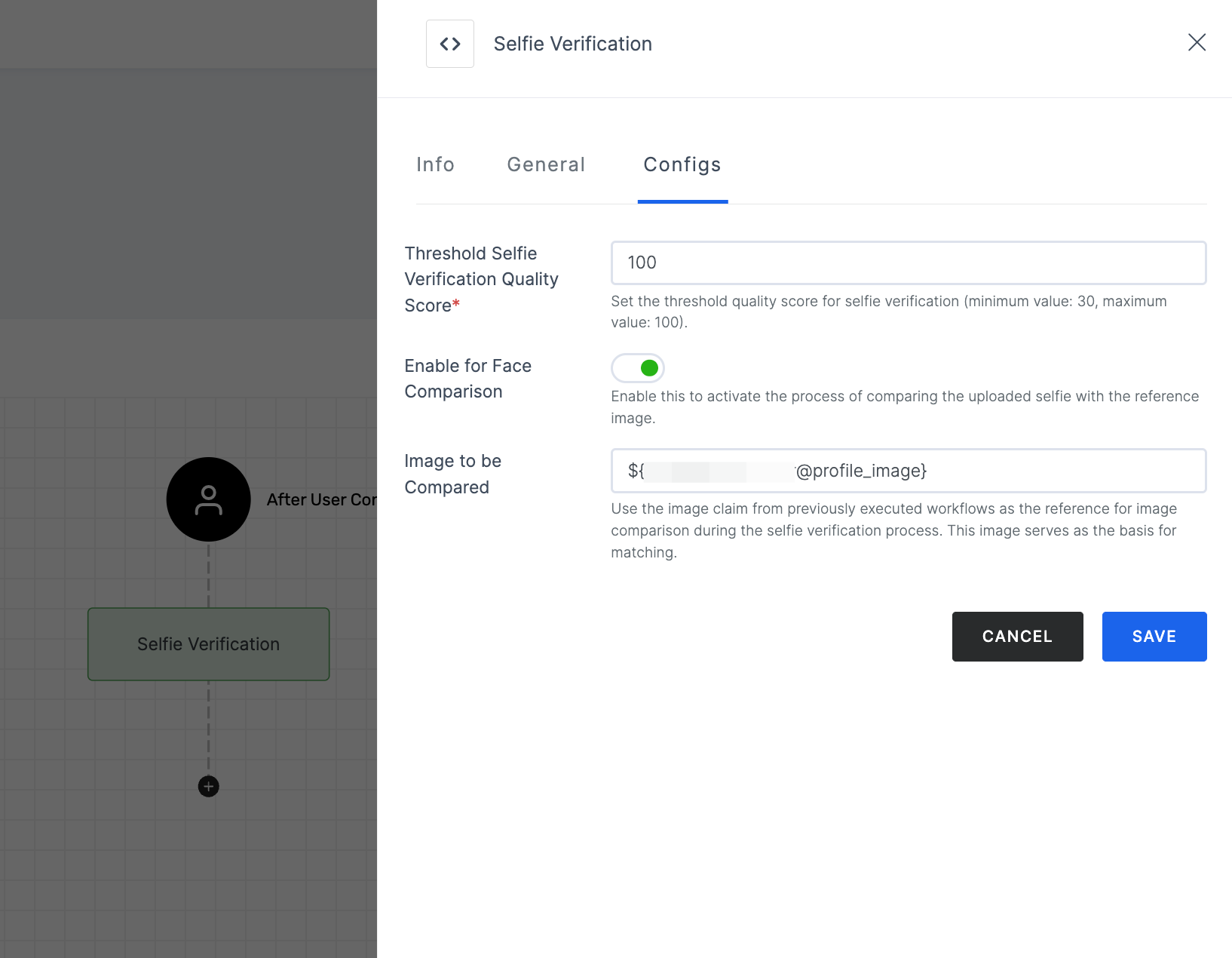Click the Threshold Selfie Verification Quality Score label
1232x958 pixels.
482,279
